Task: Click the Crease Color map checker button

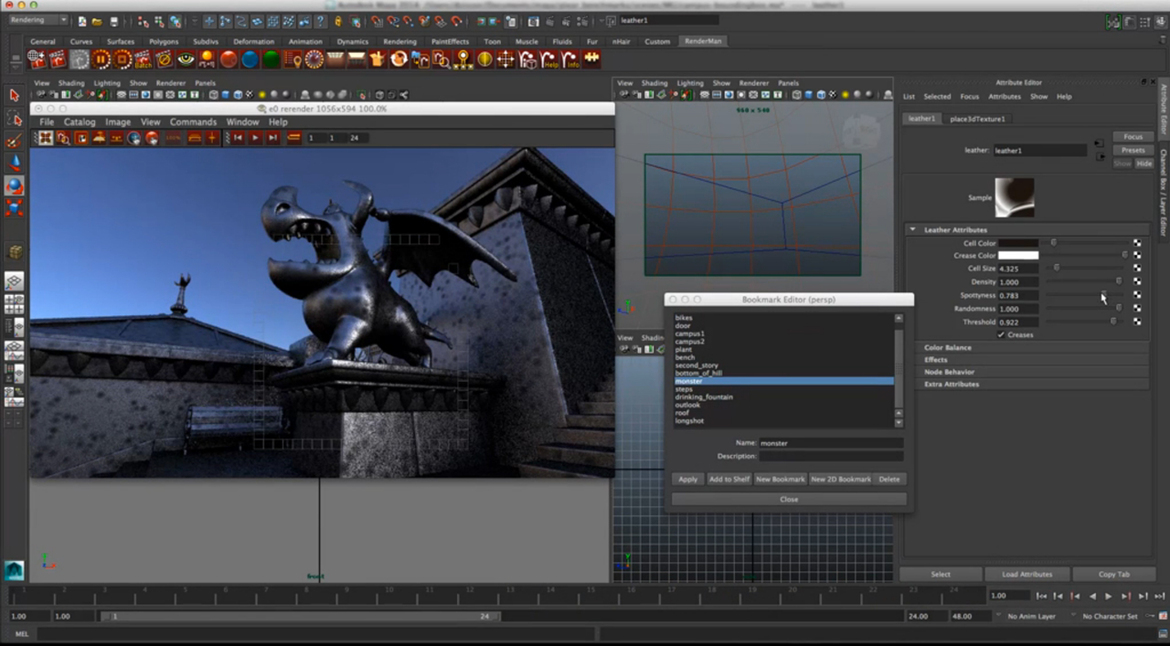Action: [x=1137, y=255]
